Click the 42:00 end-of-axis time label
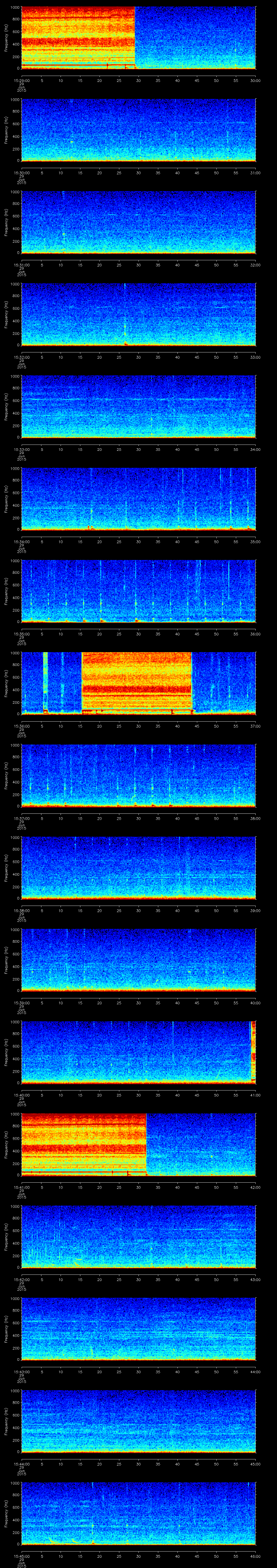277x1568 pixels. click(255, 1187)
